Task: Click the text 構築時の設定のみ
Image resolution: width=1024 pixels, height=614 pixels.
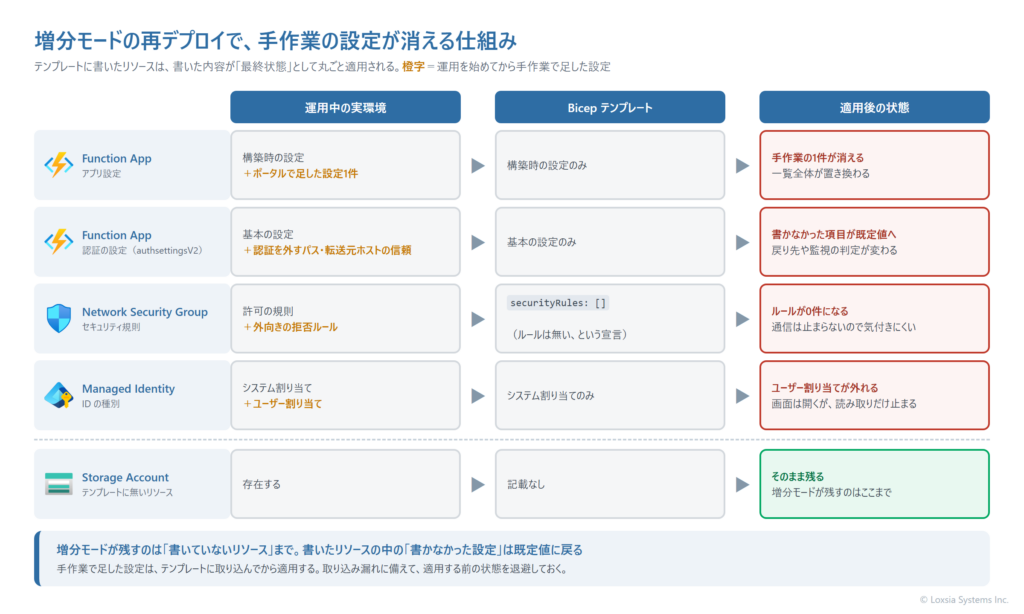Action: 547,165
